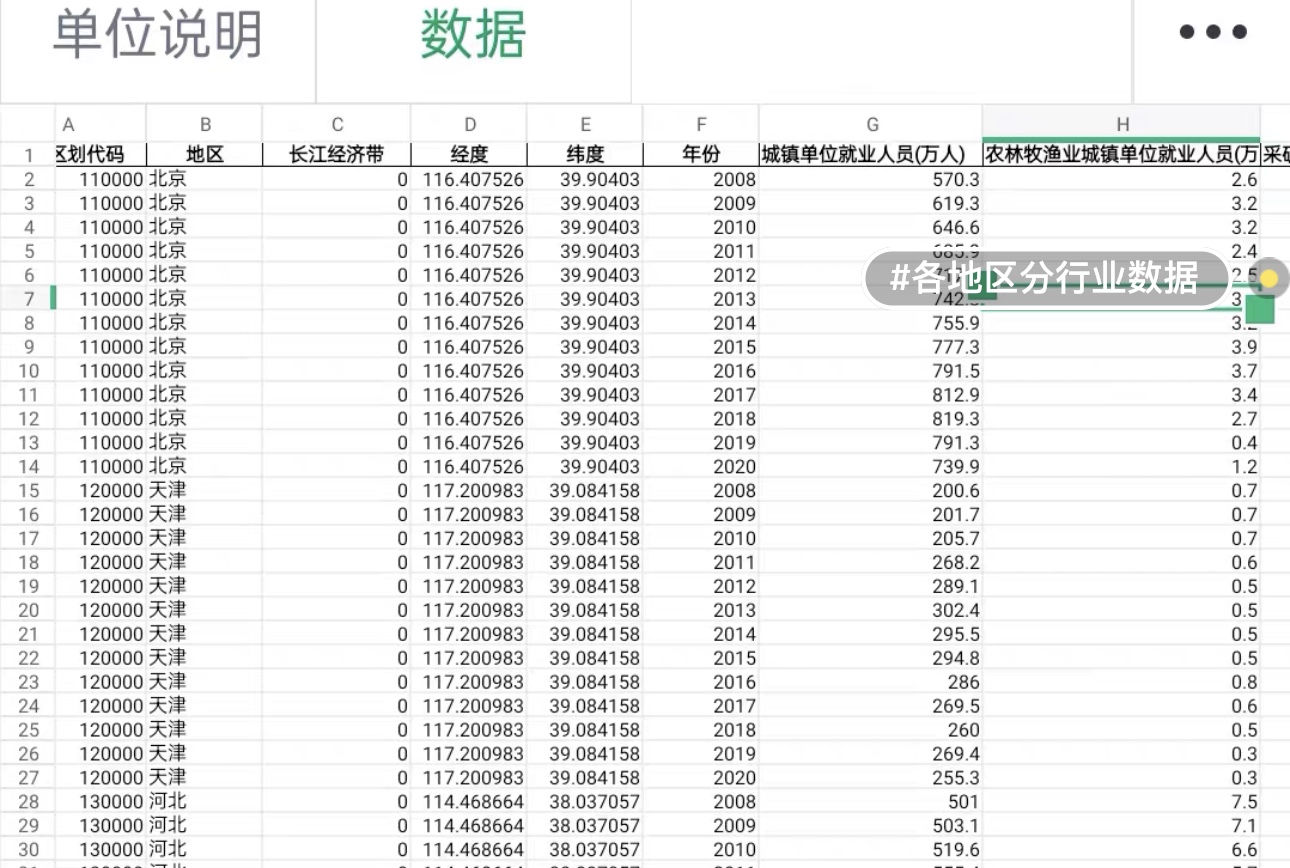The height and width of the screenshot is (868, 1290).
Task: Click 天津 cell in row 15
Action: 205,491
